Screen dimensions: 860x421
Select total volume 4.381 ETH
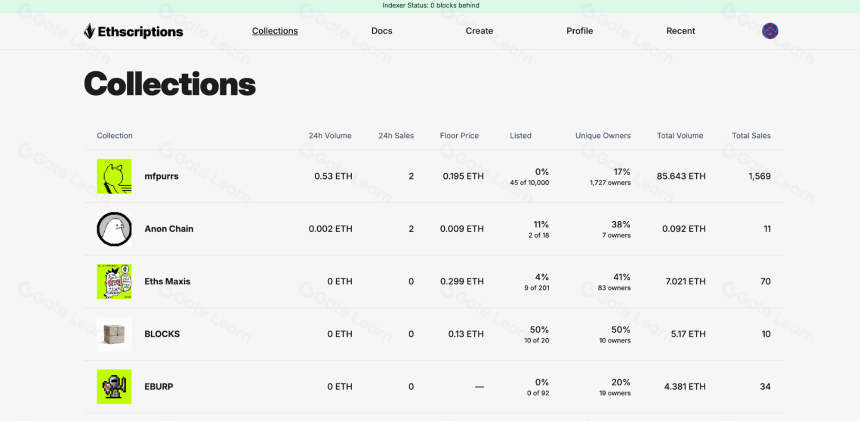click(684, 386)
